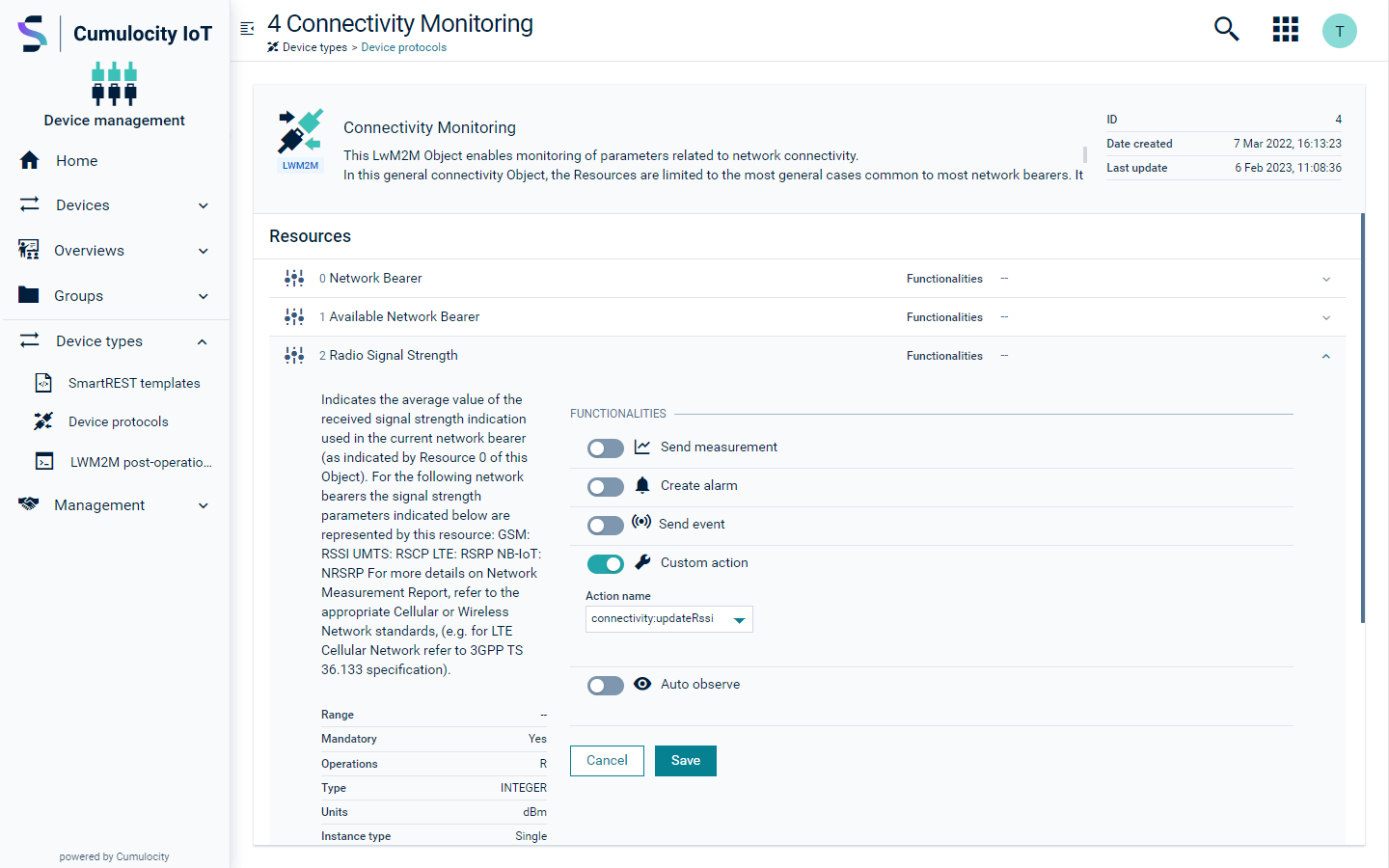Open search with the magnifier icon
1389x868 pixels.
pos(1226,29)
